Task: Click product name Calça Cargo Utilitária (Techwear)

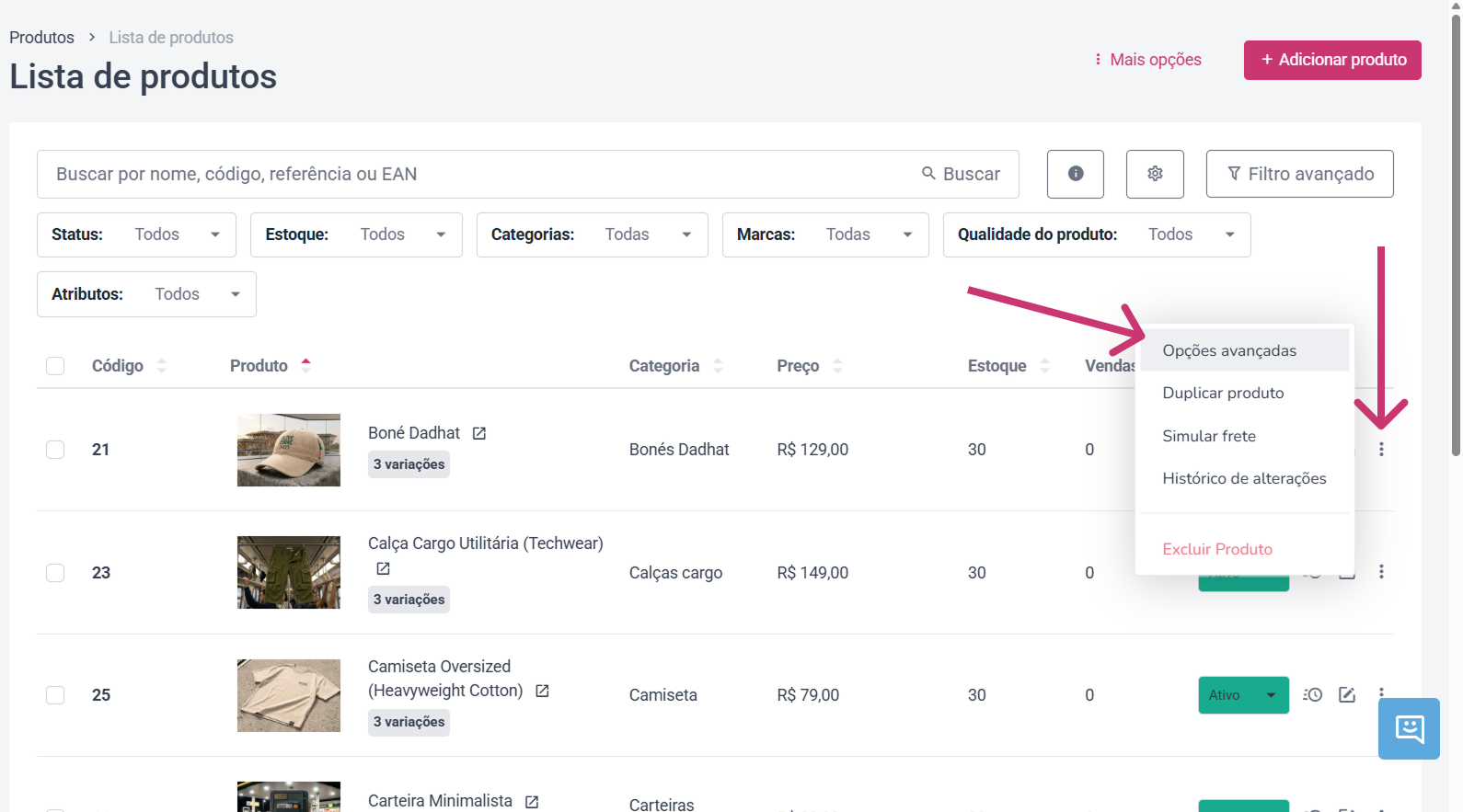Action: click(486, 543)
